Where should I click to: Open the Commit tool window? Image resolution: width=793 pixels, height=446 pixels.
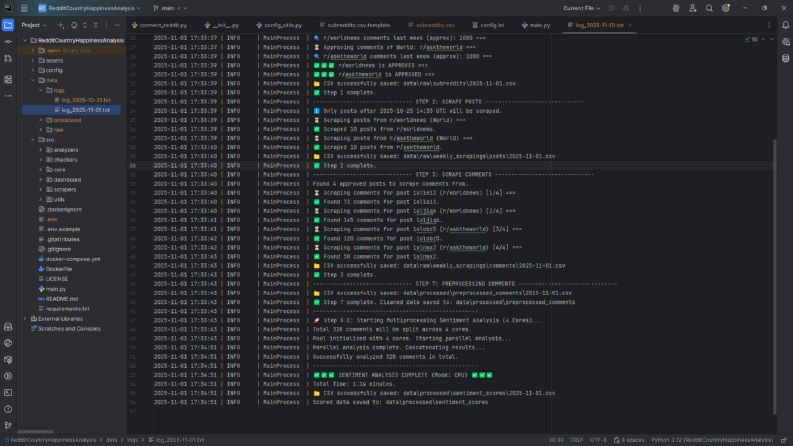coord(8,41)
